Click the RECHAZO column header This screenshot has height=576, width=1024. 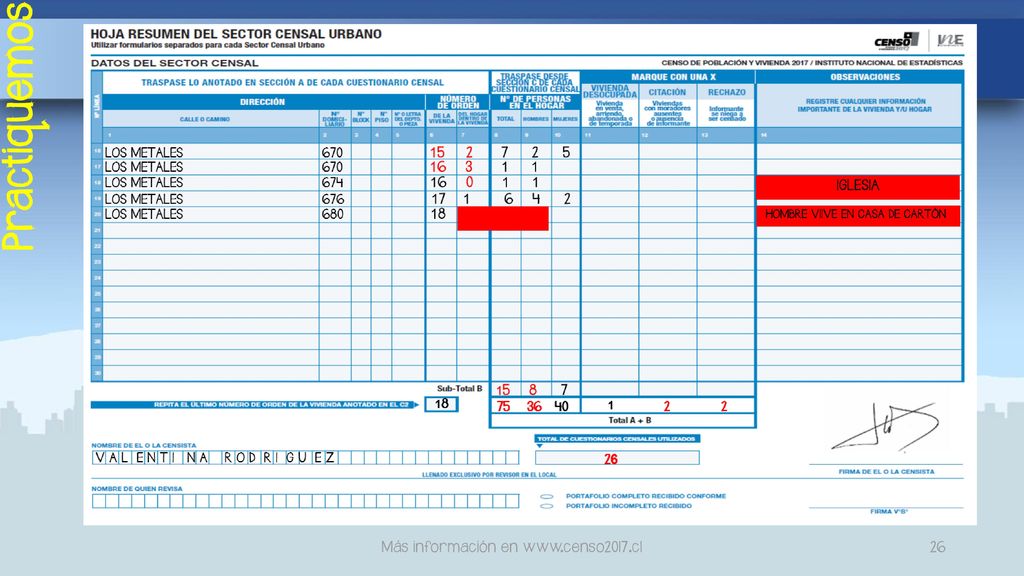(x=726, y=92)
